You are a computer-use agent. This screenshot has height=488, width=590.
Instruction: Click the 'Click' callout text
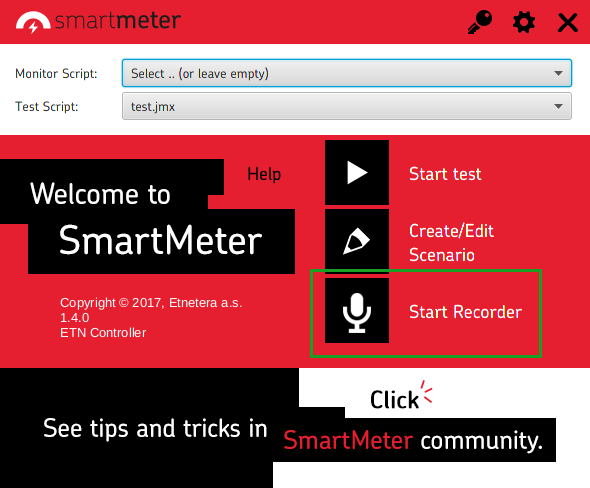click(x=394, y=400)
